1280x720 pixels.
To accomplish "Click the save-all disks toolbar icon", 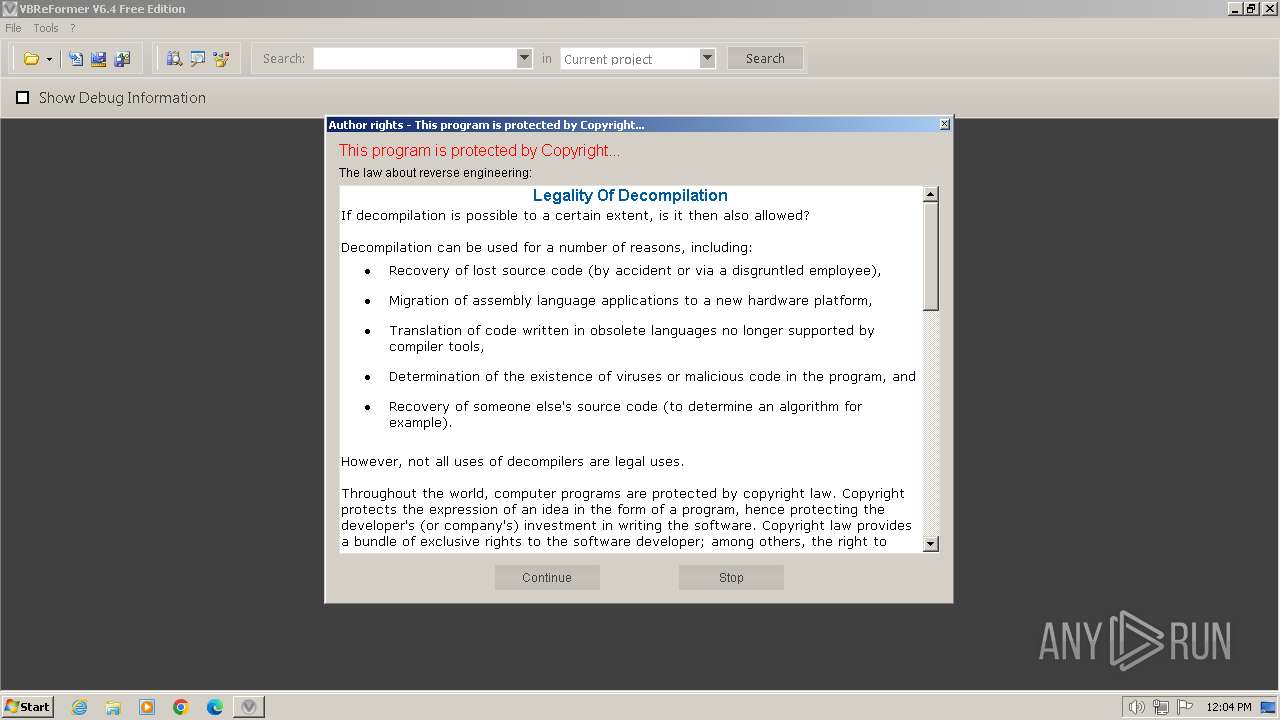I will pyautogui.click(x=122, y=59).
